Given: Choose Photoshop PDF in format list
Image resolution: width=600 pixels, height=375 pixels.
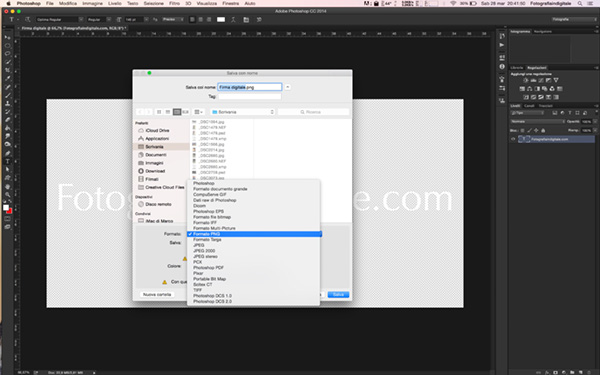Looking at the screenshot, I should [x=208, y=267].
